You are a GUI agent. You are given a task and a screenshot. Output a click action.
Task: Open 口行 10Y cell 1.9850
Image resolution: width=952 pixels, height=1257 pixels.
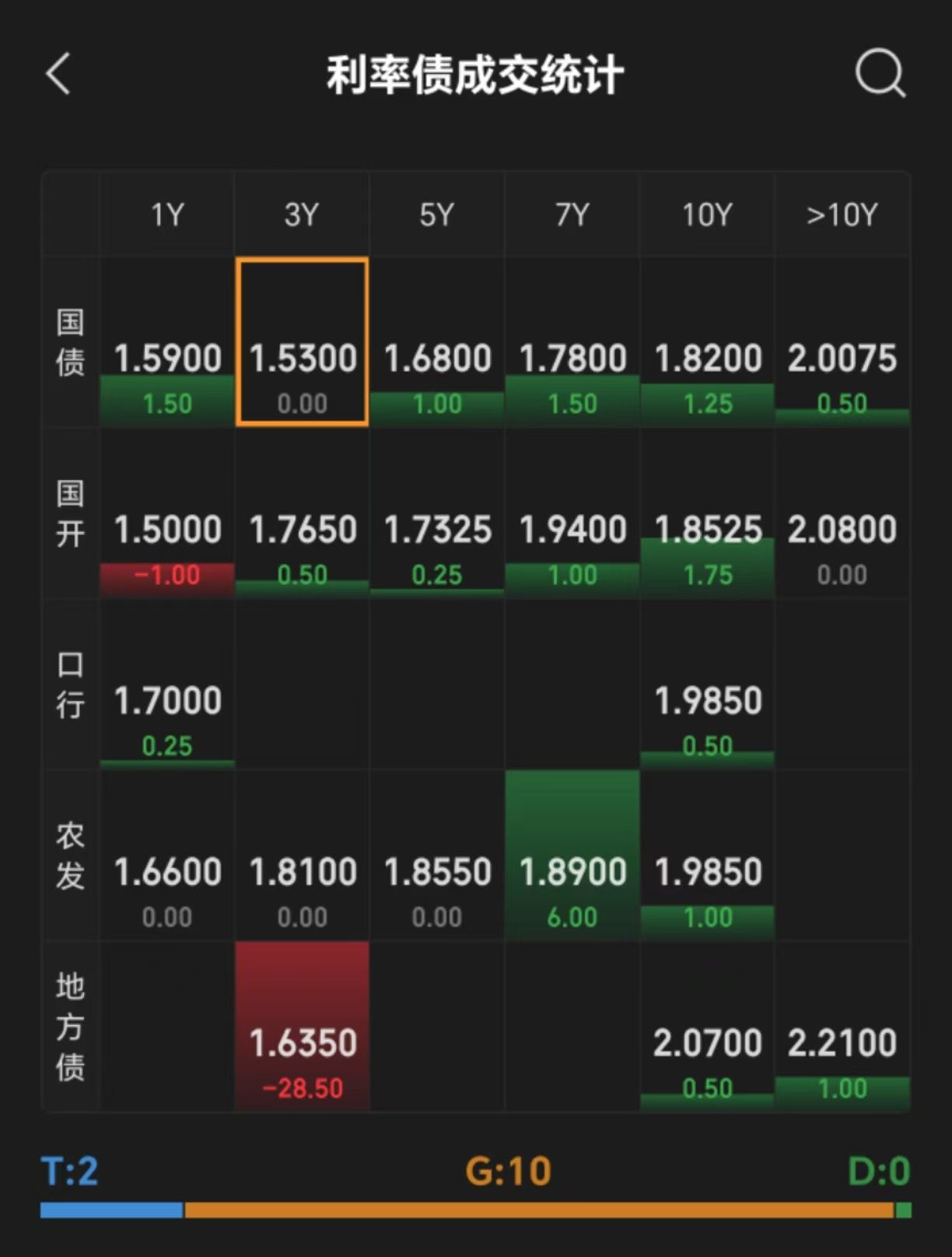click(x=707, y=685)
